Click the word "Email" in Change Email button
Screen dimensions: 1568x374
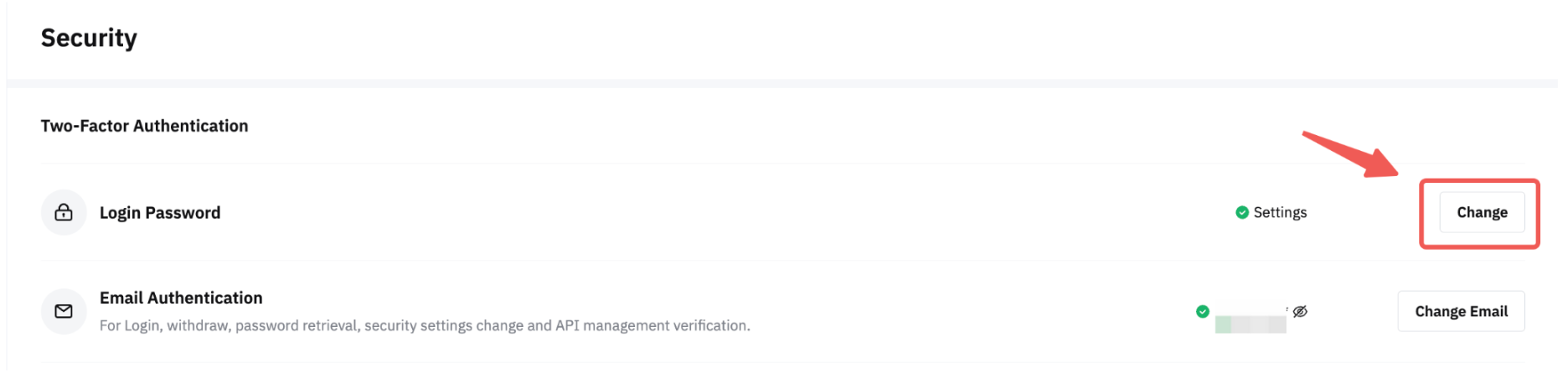tap(1488, 311)
